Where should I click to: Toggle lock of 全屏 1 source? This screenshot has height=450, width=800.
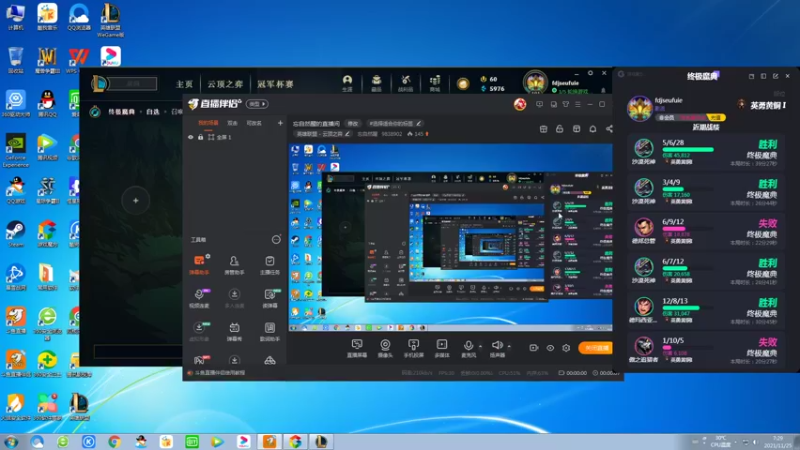point(201,137)
